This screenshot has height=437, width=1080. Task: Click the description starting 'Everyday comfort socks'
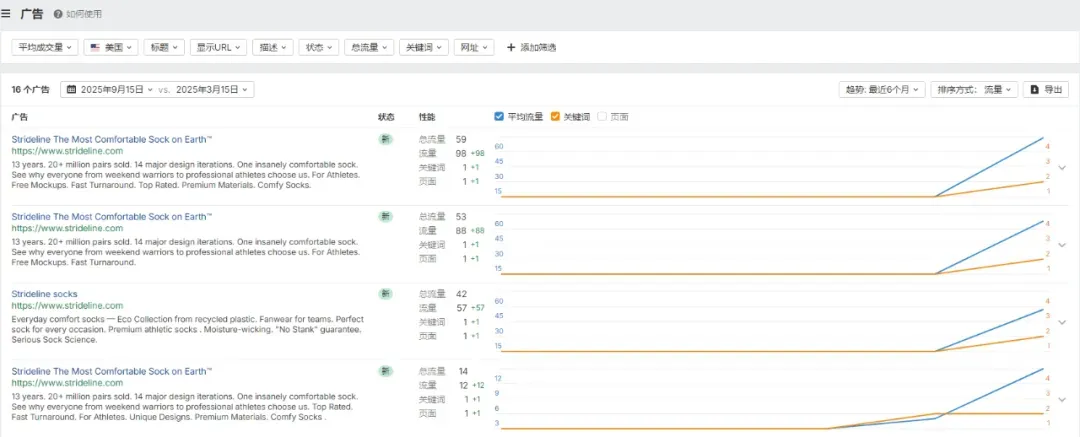(187, 329)
